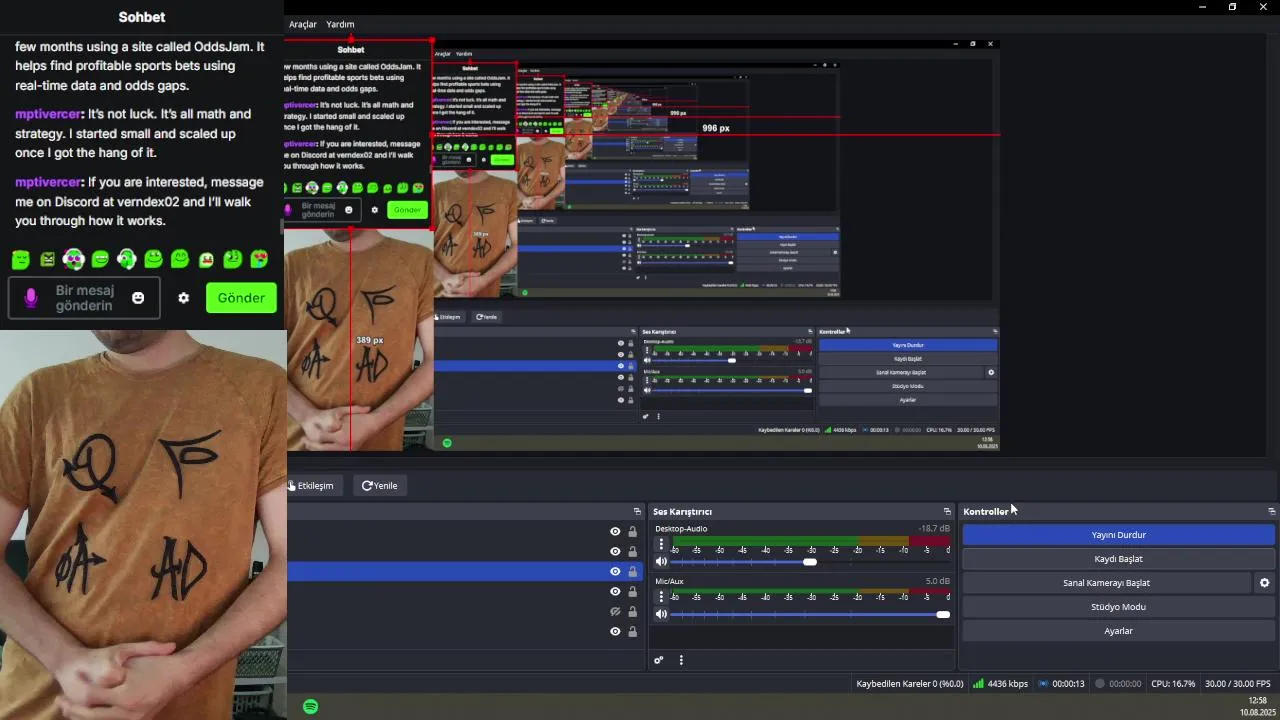Click the Desktop-Audio label
Screen dimensions: 1280x720
point(681,528)
